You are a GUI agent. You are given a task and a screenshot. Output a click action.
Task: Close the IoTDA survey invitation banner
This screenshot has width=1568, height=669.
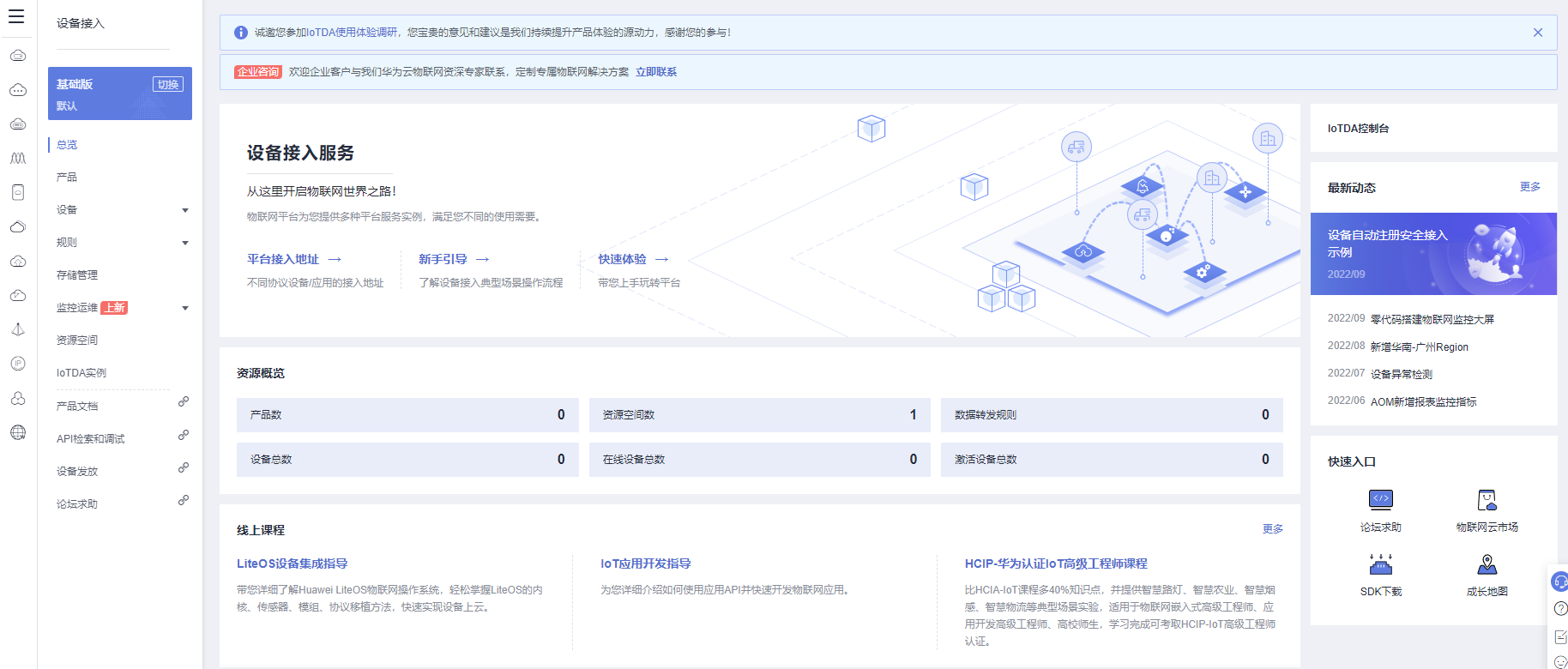point(1538,33)
